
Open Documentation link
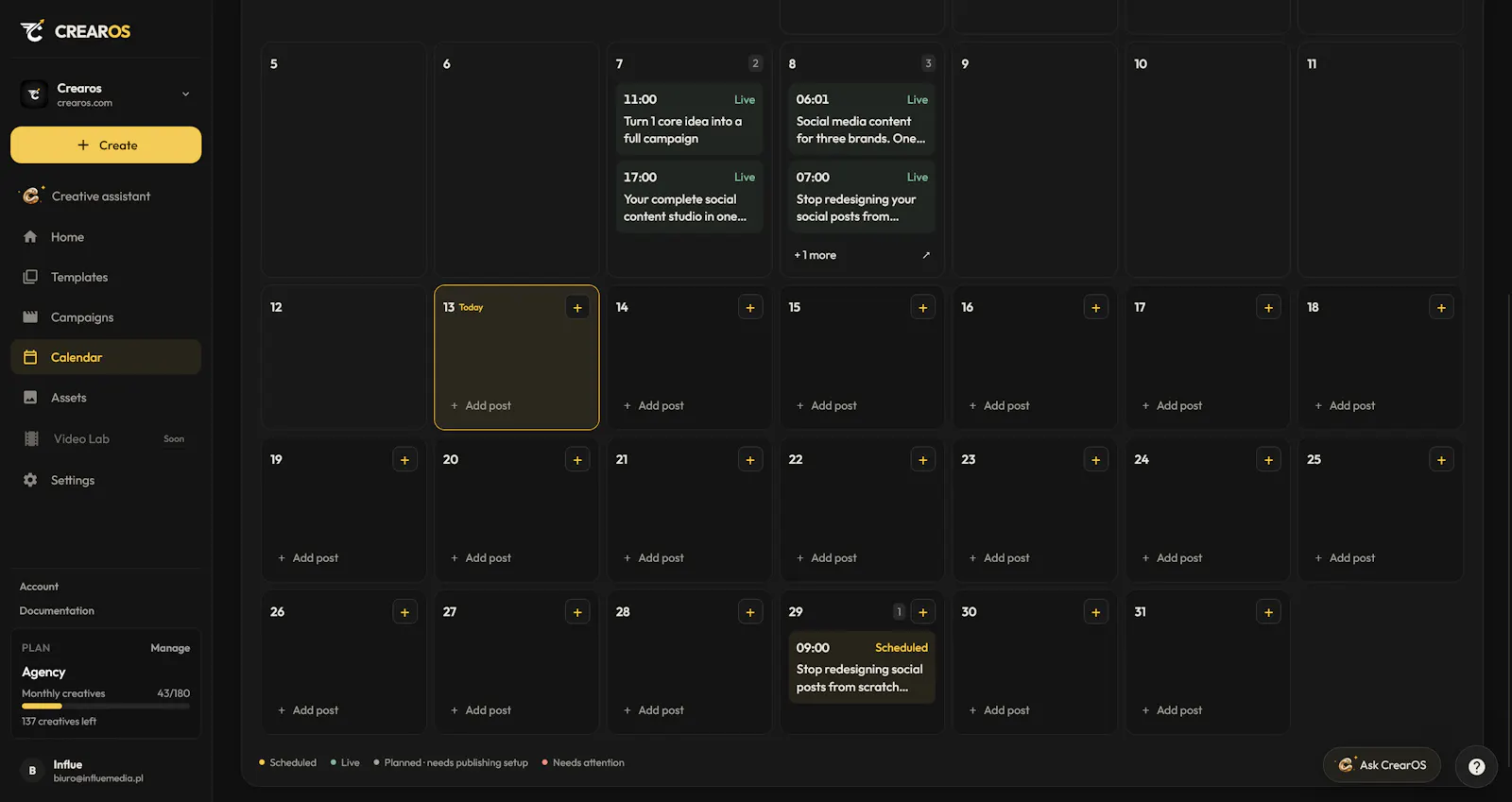tap(57, 611)
